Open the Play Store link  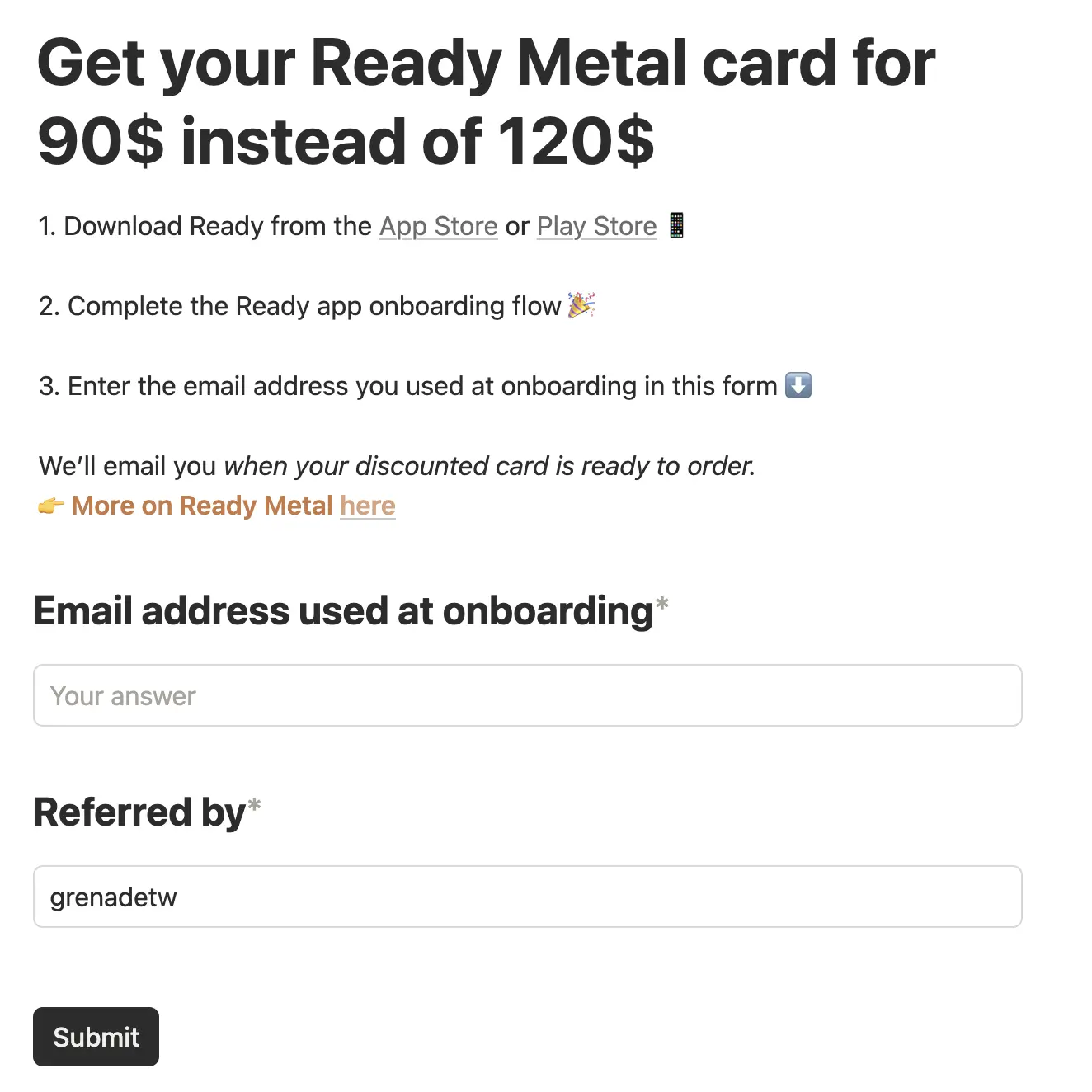(x=597, y=226)
